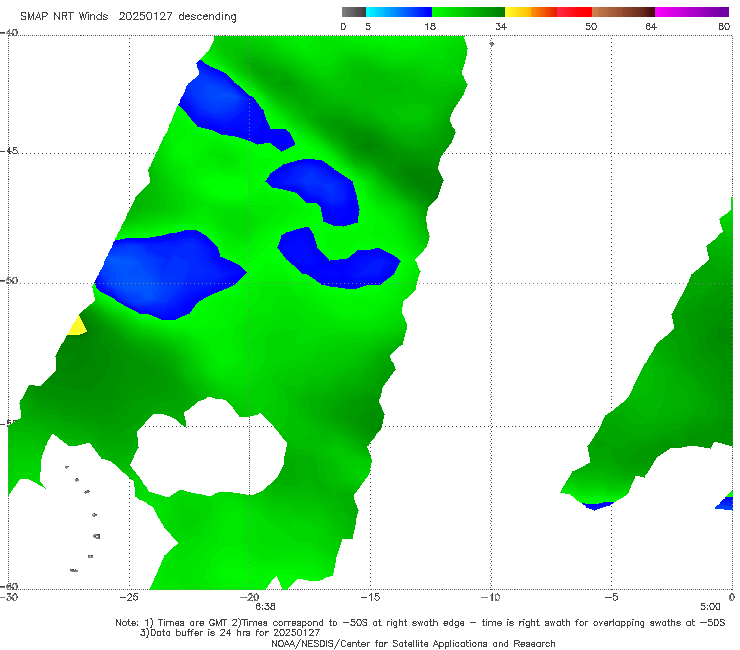
Task: Click the '-30' longitude axis label
Action: coord(9,597)
